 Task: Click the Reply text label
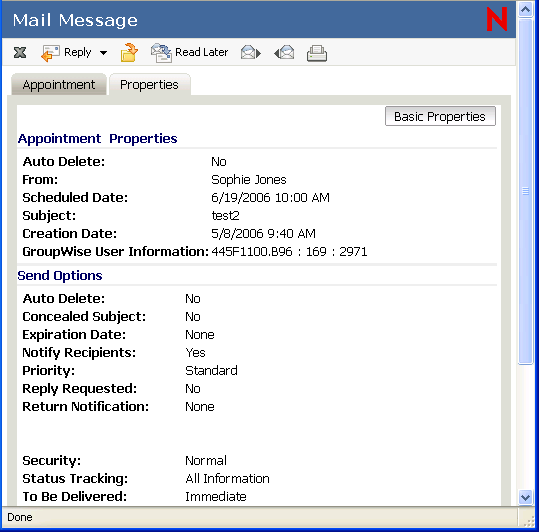click(x=78, y=52)
